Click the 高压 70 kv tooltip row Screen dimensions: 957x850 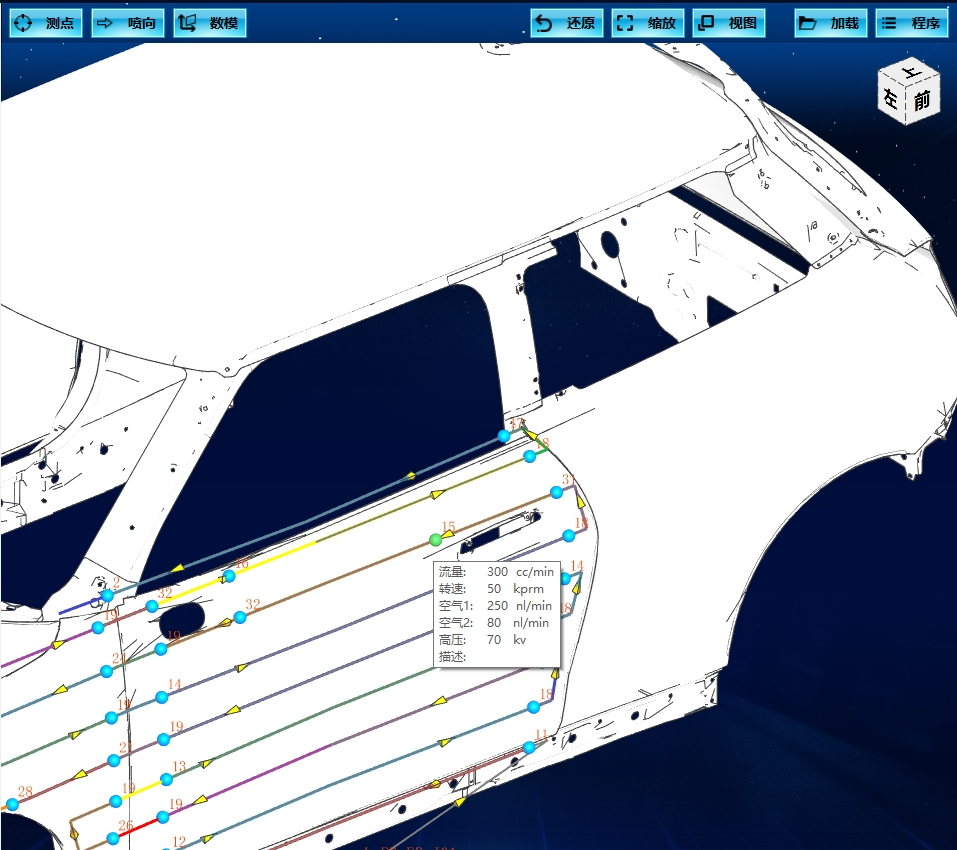tap(496, 639)
